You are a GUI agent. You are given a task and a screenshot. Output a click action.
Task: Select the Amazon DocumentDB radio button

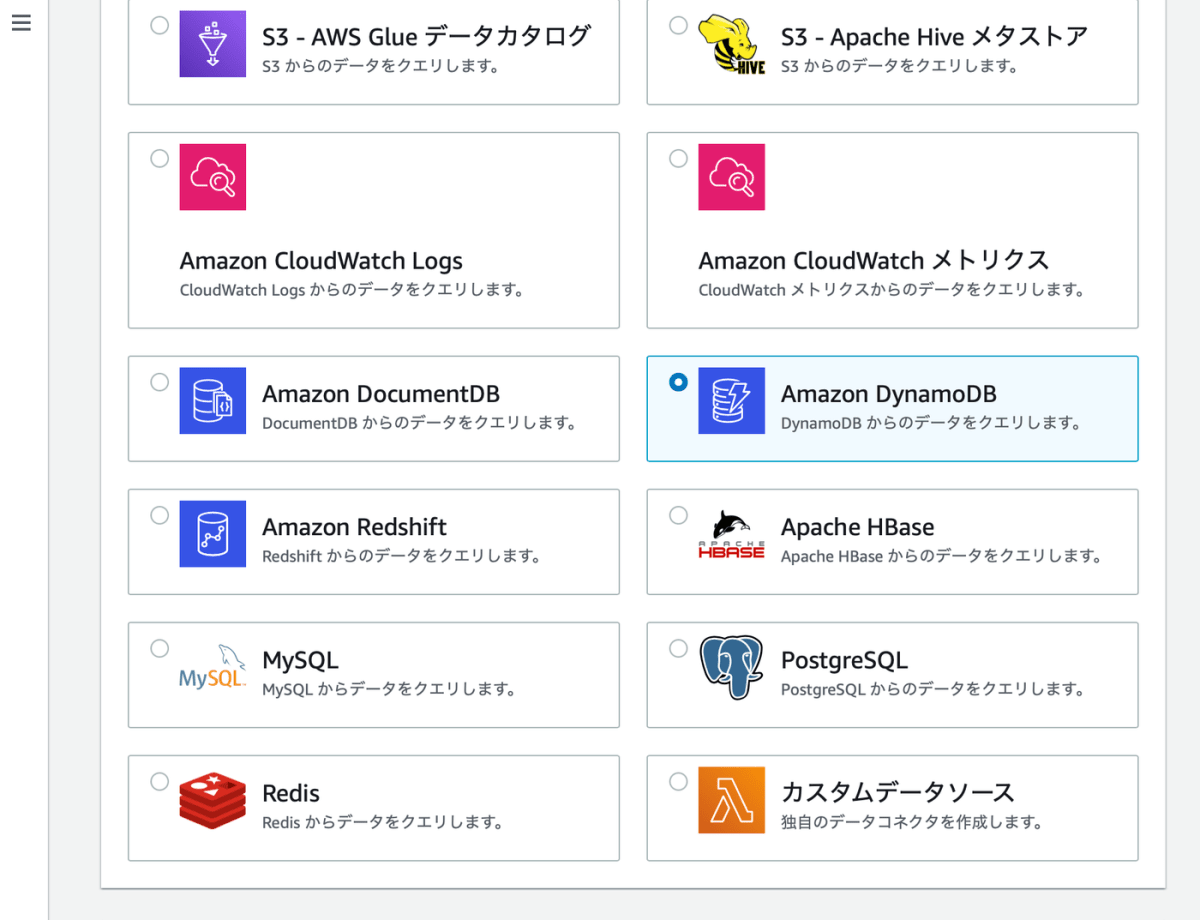click(x=160, y=382)
